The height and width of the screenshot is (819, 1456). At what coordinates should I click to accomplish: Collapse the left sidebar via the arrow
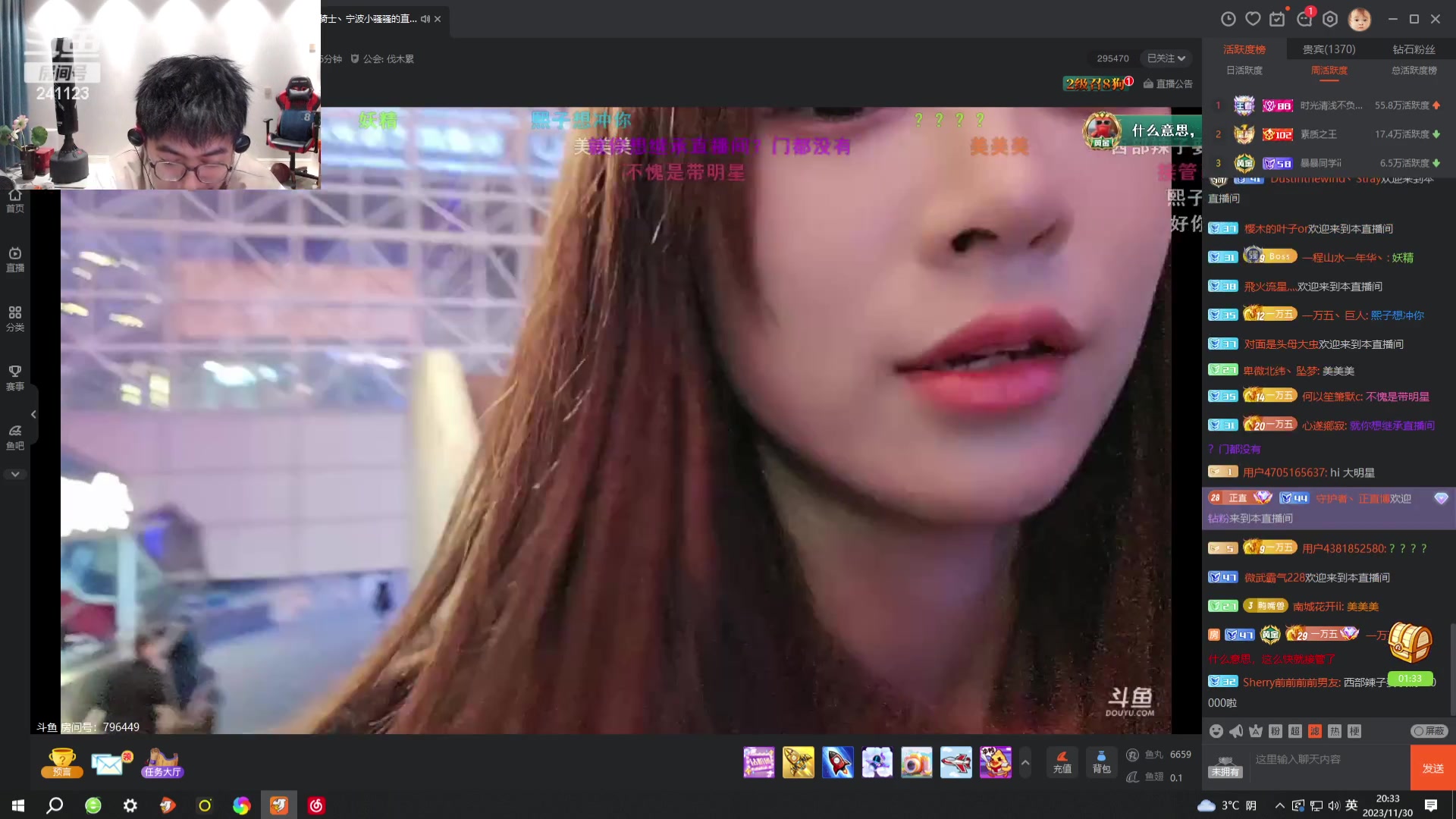33,414
